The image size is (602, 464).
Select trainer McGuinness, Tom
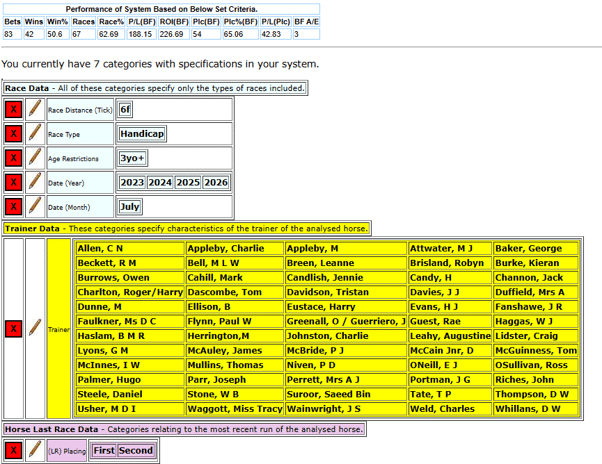[x=536, y=351]
